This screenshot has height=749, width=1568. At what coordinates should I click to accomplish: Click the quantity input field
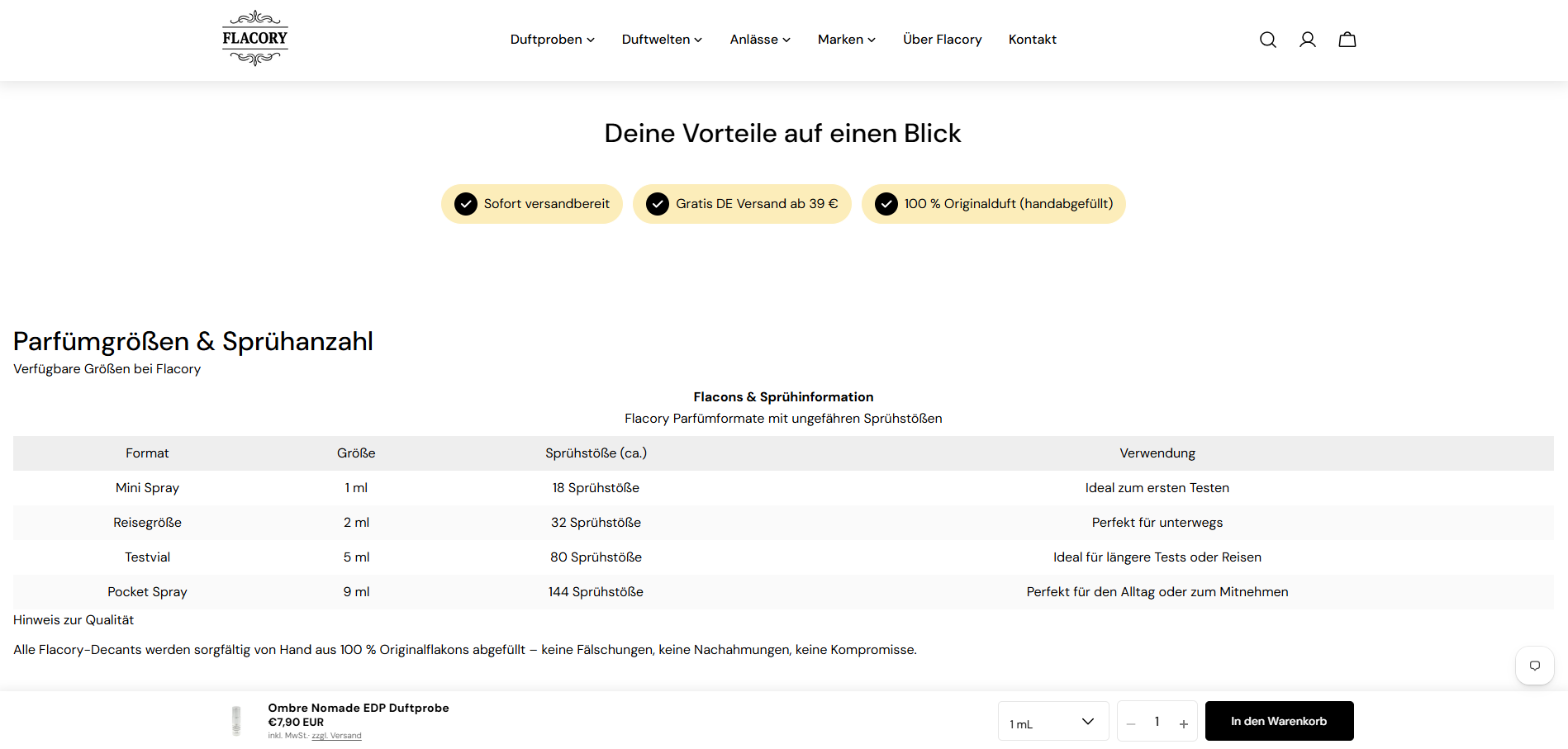point(1157,722)
